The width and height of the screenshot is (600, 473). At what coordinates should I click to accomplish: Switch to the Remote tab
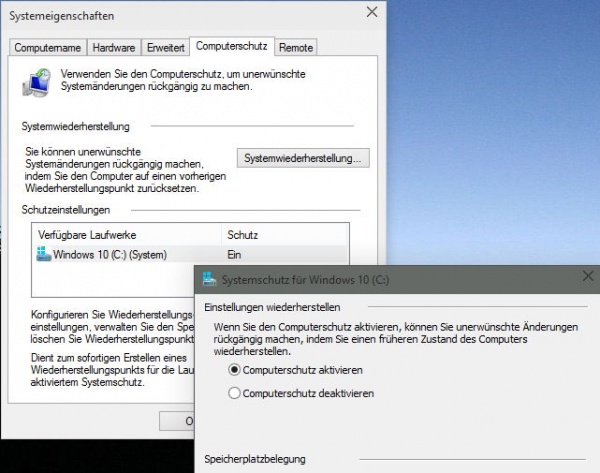(x=296, y=47)
